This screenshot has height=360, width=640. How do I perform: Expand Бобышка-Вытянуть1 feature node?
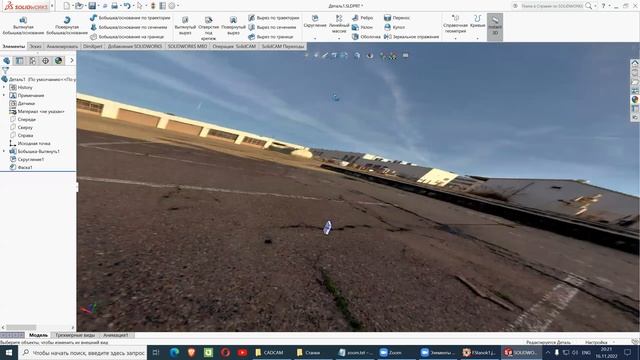(4, 151)
